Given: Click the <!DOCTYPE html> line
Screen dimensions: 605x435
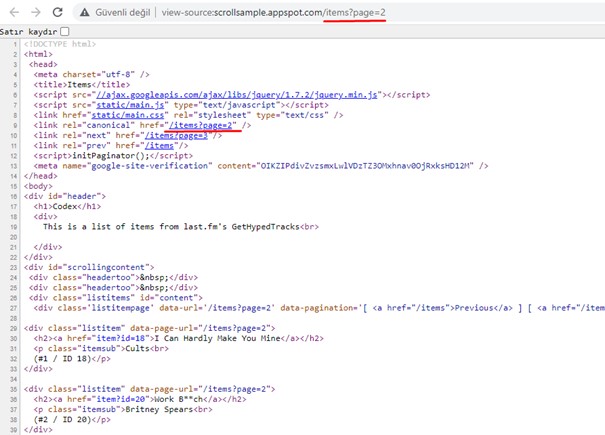Looking at the screenshot, I should [60, 44].
